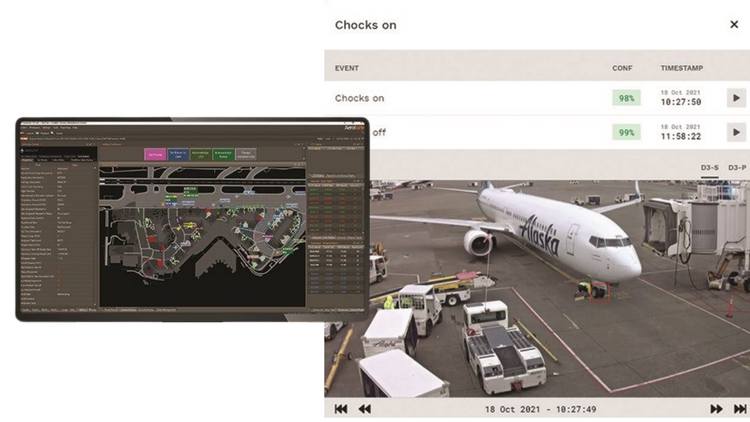Rewind the camera footage

click(x=365, y=409)
